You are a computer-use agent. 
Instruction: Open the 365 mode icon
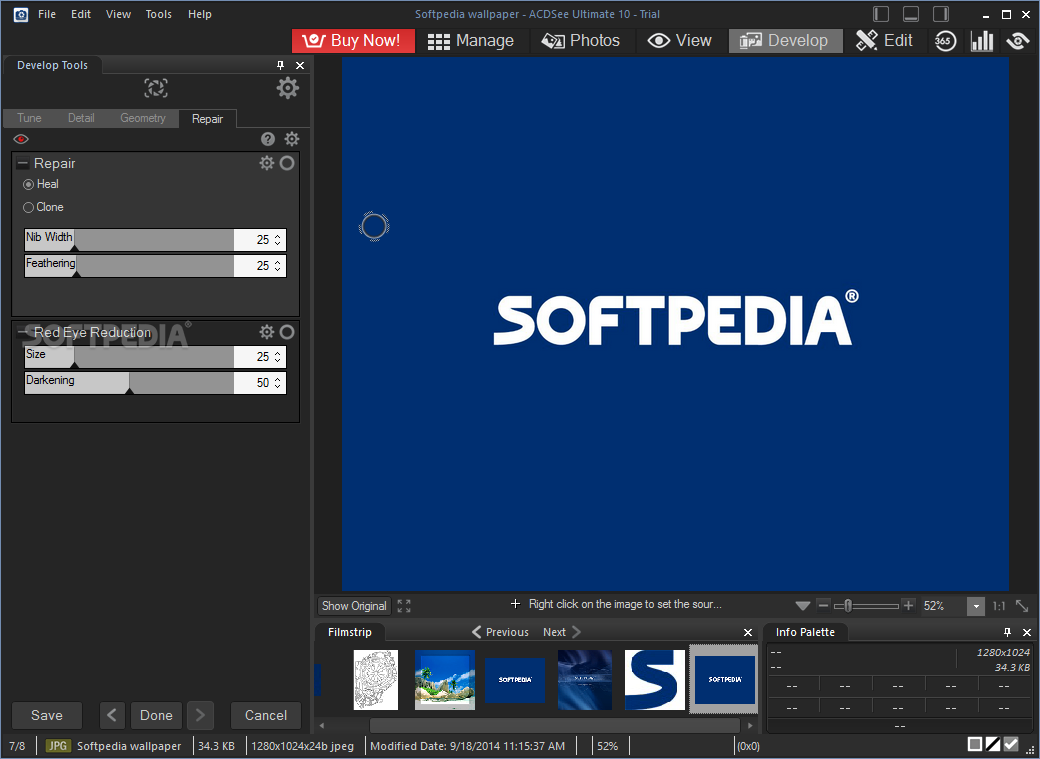coord(945,40)
